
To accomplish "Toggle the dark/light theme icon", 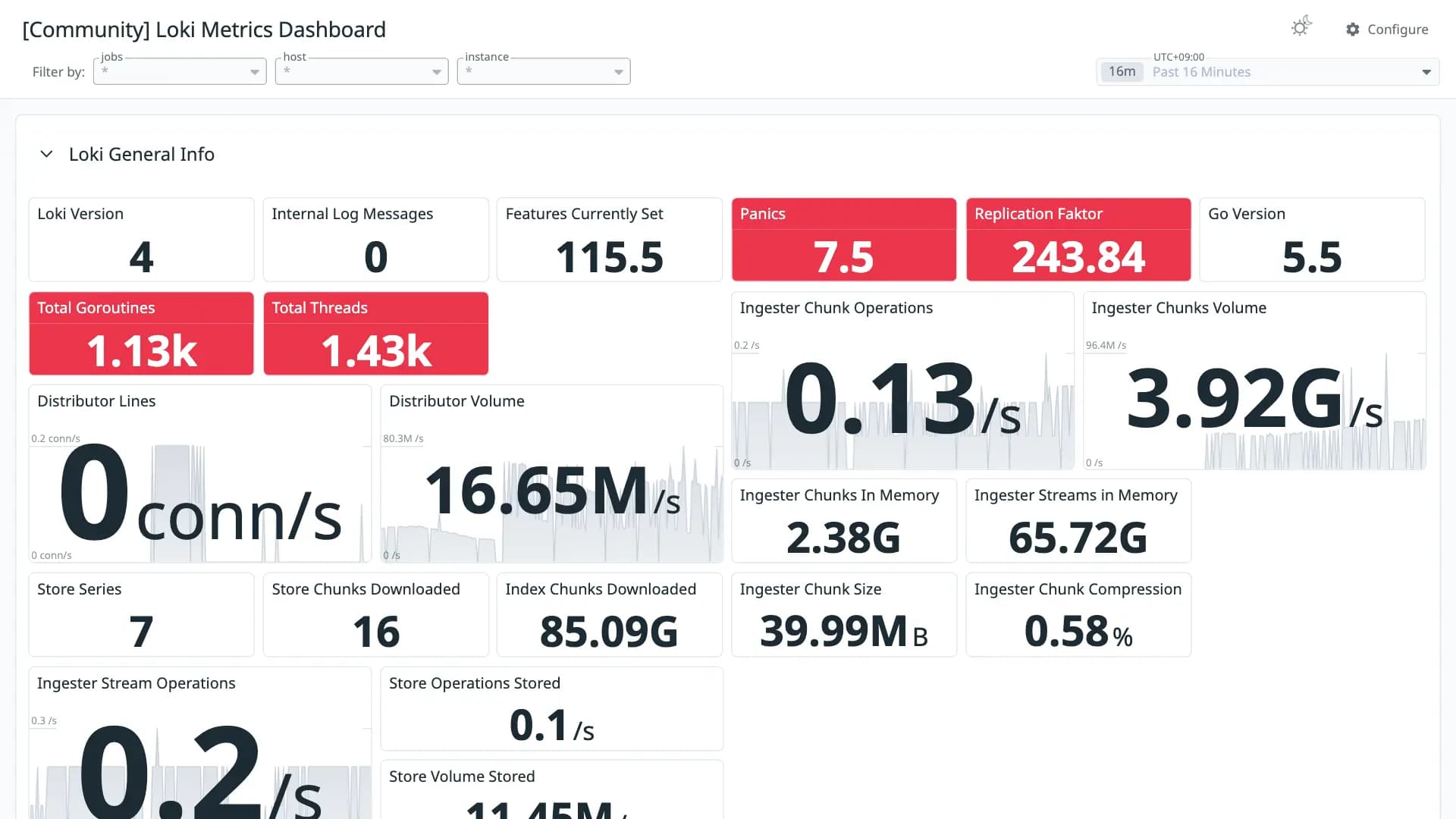I will pyautogui.click(x=1301, y=27).
